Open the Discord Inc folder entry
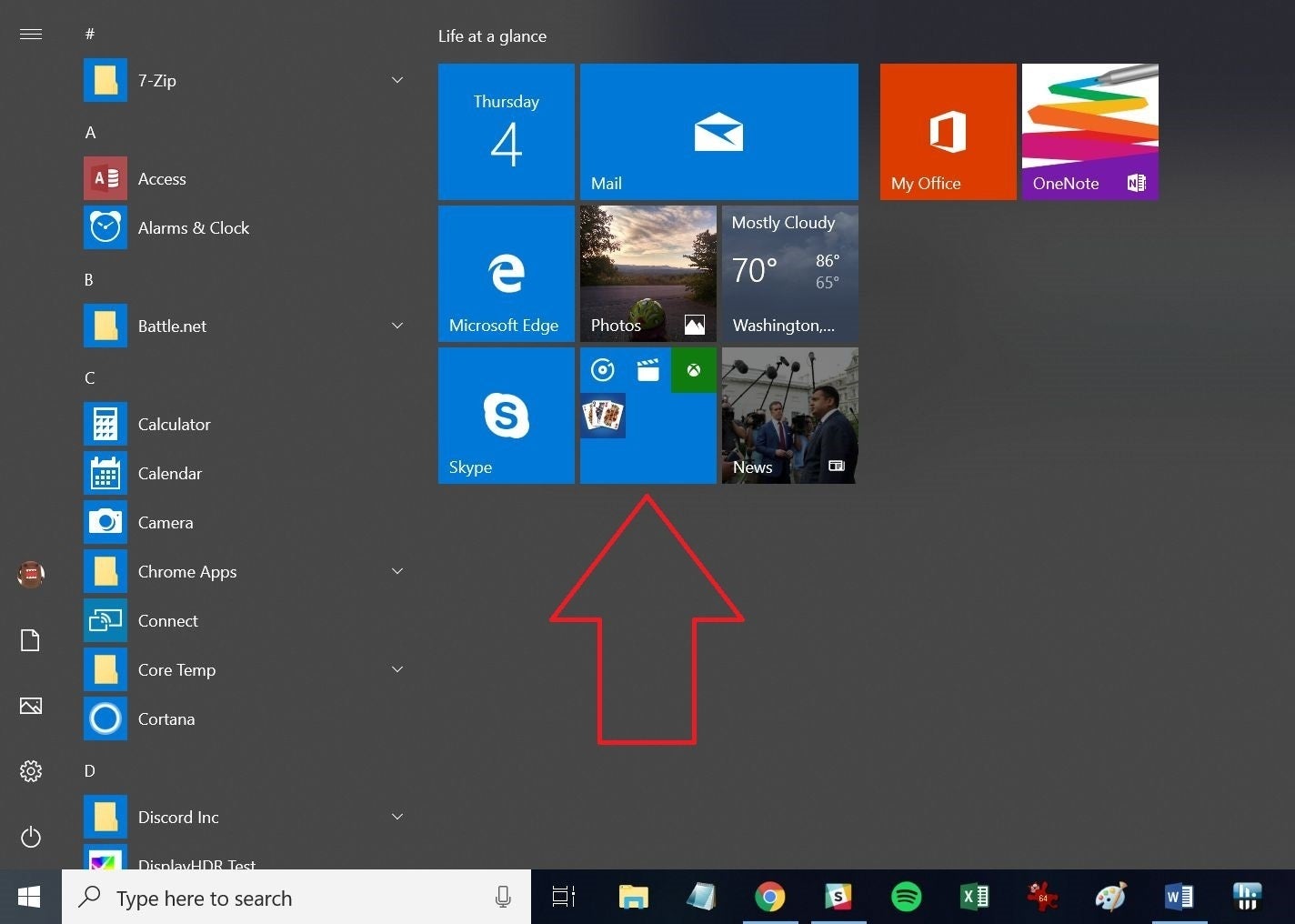 [x=246, y=817]
